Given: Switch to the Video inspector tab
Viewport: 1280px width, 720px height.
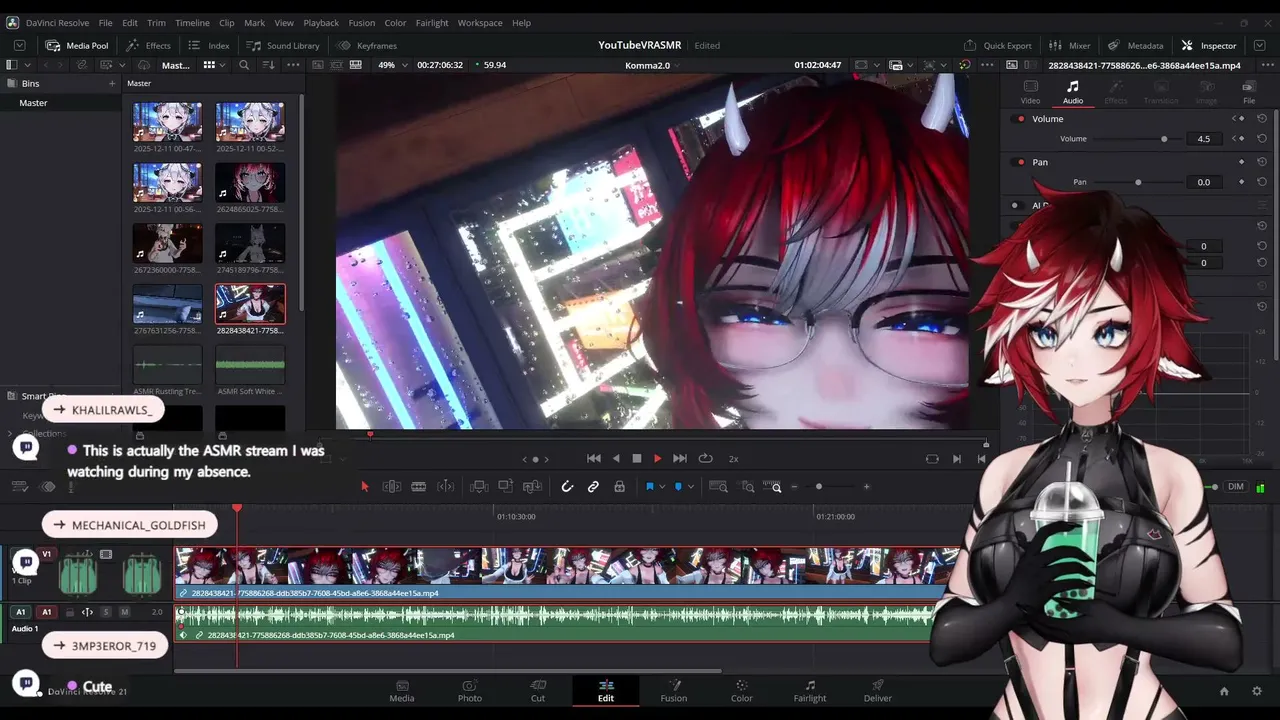Looking at the screenshot, I should click(x=1030, y=92).
